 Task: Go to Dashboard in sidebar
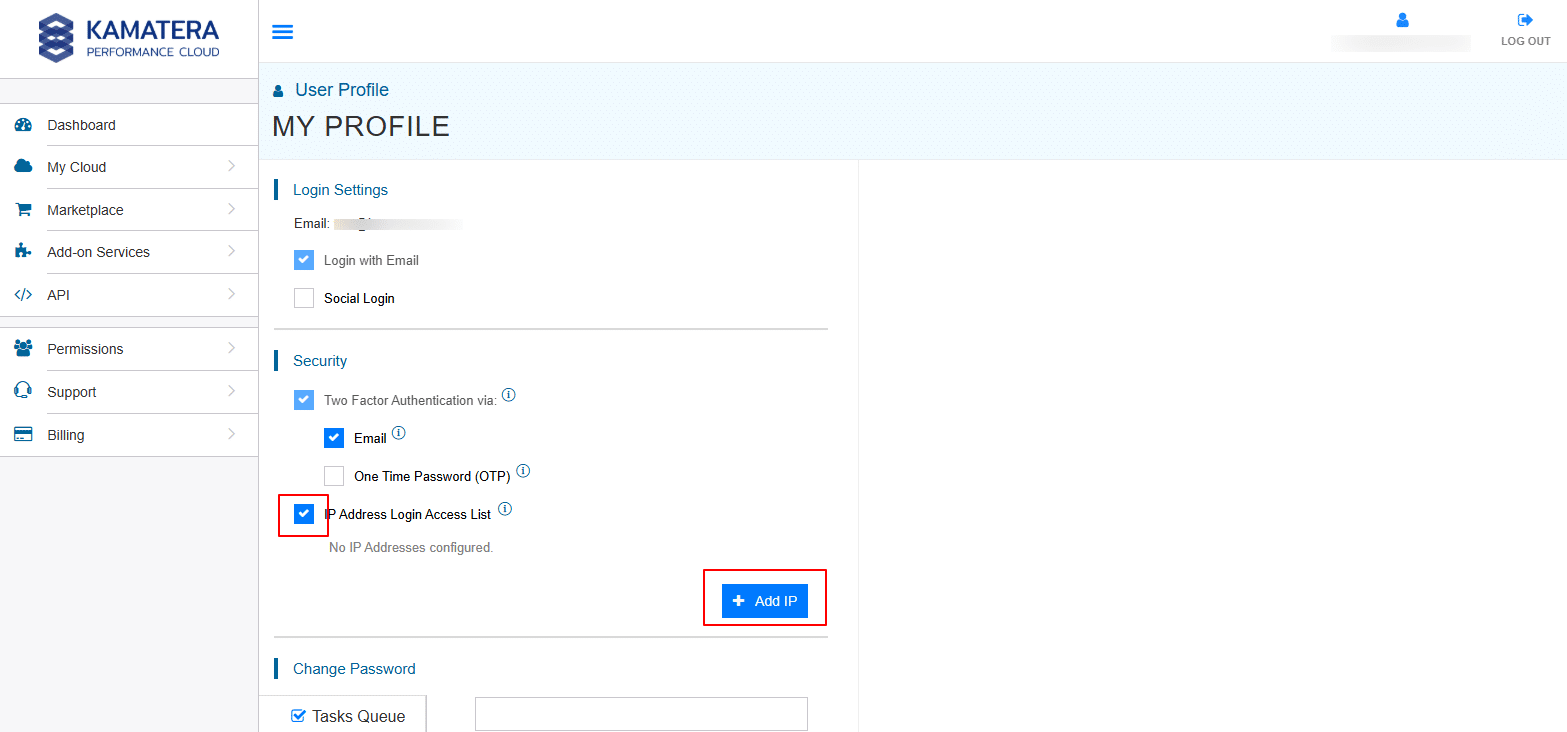81,125
